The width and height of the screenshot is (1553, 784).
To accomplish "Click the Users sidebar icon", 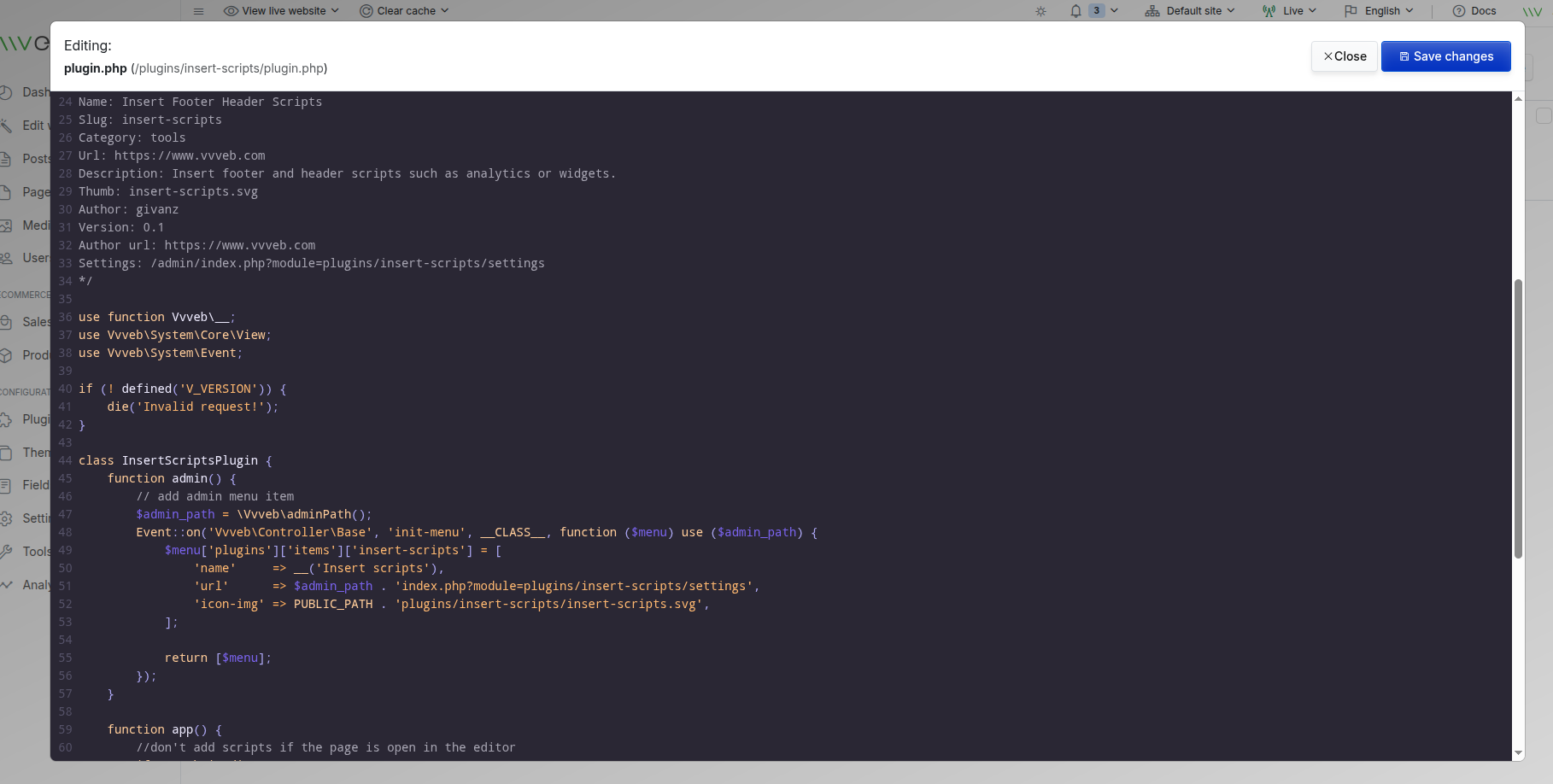I will [x=26, y=257].
